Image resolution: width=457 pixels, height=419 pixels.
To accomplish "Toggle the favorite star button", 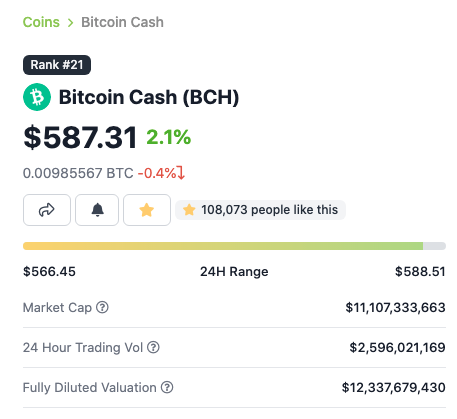I will pos(147,210).
